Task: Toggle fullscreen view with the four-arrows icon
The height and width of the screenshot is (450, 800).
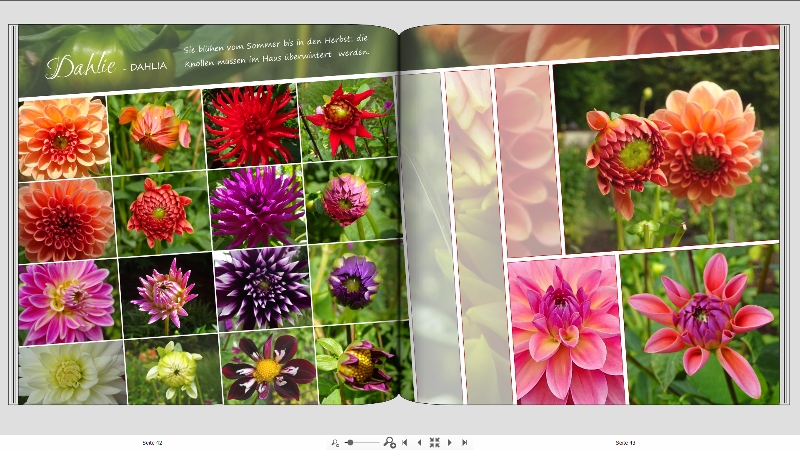Action: coord(434,442)
